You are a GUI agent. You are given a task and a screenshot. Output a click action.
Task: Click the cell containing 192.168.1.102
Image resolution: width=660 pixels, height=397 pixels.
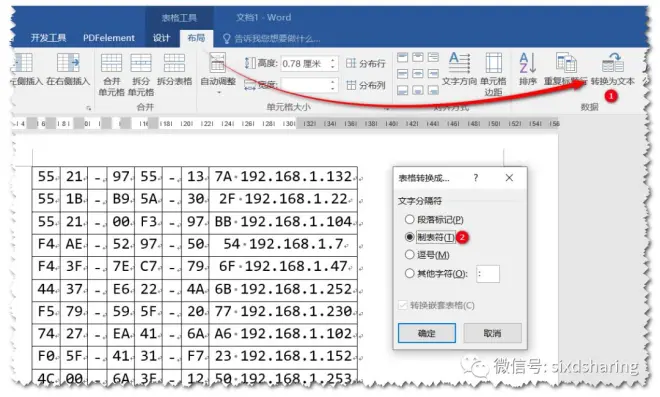tap(283, 334)
